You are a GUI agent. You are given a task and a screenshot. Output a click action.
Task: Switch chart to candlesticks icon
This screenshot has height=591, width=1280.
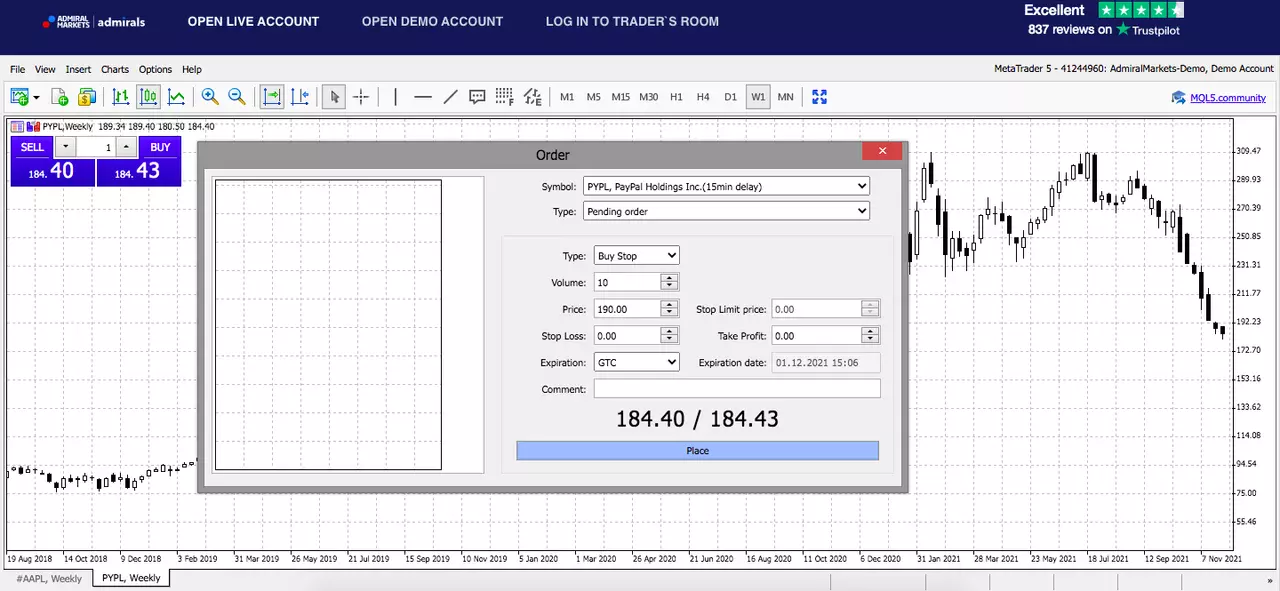tap(149, 97)
